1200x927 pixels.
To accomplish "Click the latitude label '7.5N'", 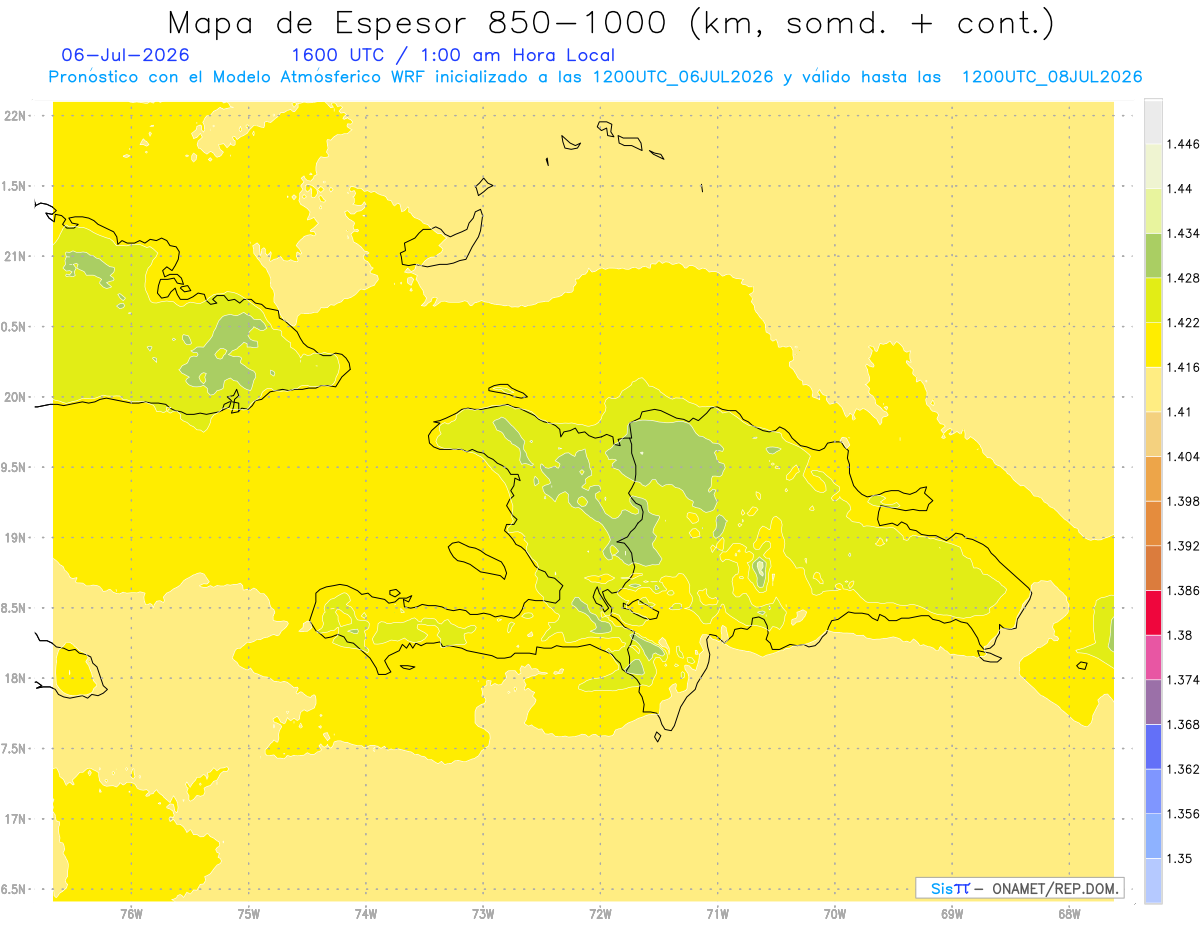I will click(x=15, y=749).
